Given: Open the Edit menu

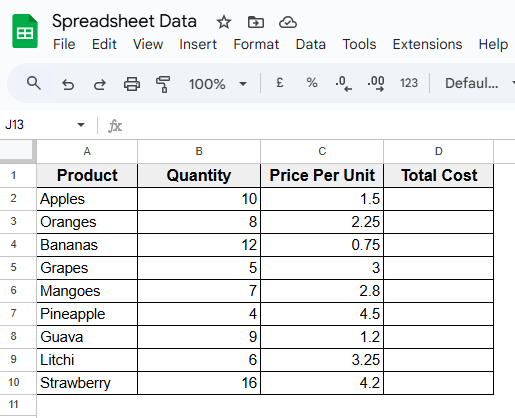Looking at the screenshot, I should click(x=104, y=44).
